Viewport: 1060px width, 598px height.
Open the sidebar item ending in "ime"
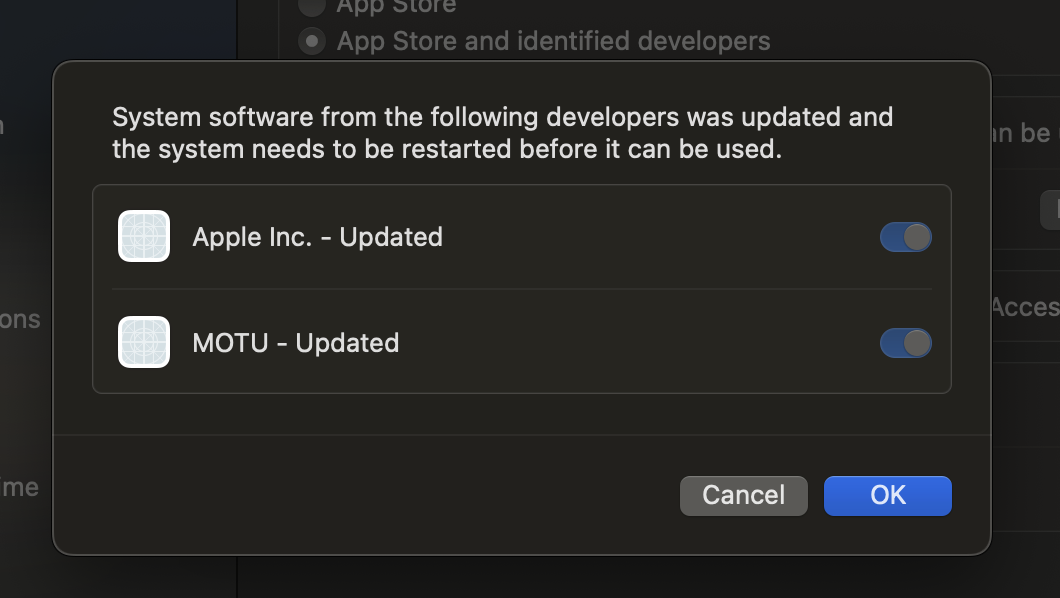pyautogui.click(x=20, y=487)
